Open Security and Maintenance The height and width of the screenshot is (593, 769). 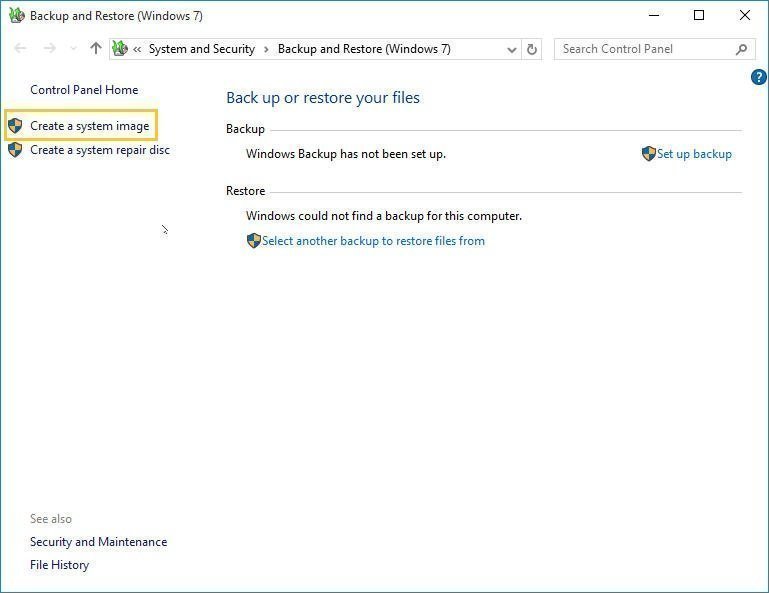(99, 542)
